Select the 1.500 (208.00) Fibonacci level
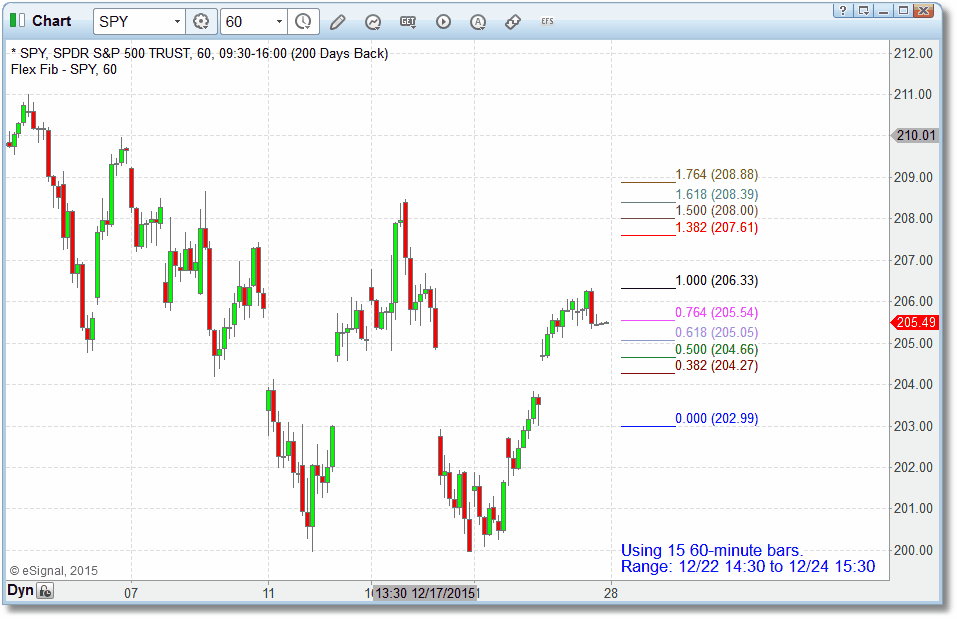 (x=717, y=211)
